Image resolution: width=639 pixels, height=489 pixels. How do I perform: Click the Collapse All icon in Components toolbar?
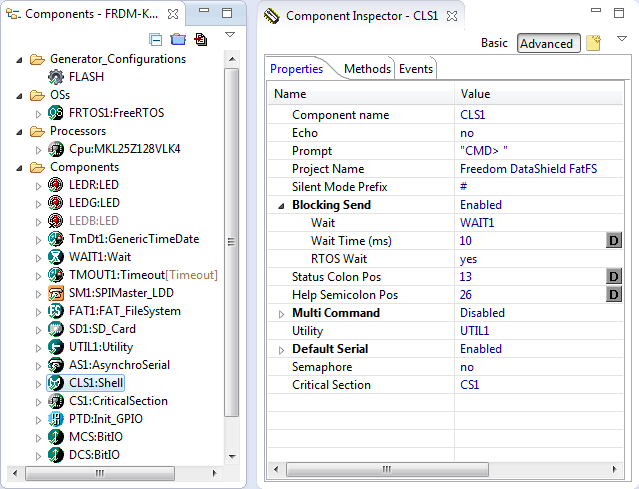156,40
